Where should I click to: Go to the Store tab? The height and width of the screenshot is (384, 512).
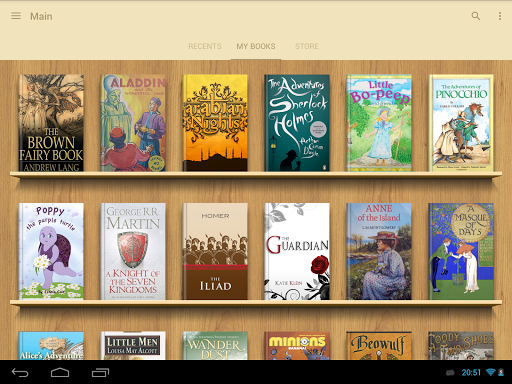tap(307, 46)
